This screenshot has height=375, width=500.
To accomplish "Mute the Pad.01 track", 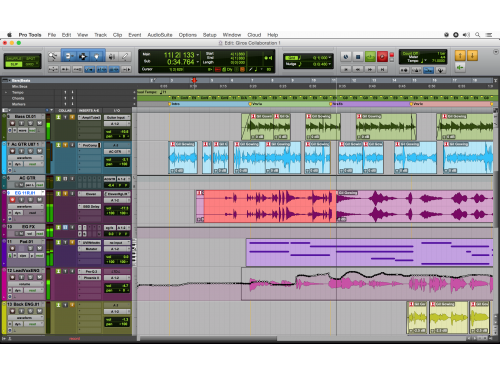I will point(39,248).
